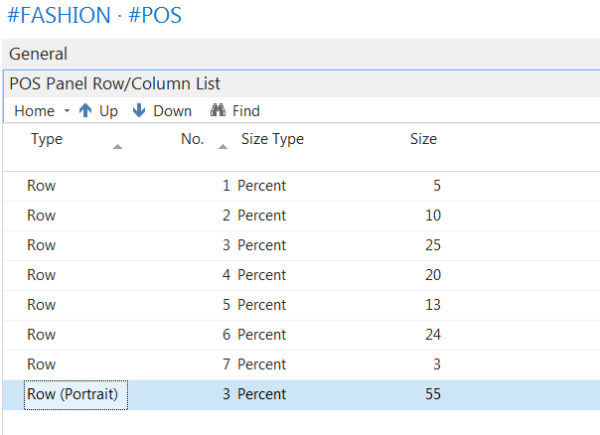The height and width of the screenshot is (435, 600).
Task: Click the Down arrow icon
Action: coord(139,111)
